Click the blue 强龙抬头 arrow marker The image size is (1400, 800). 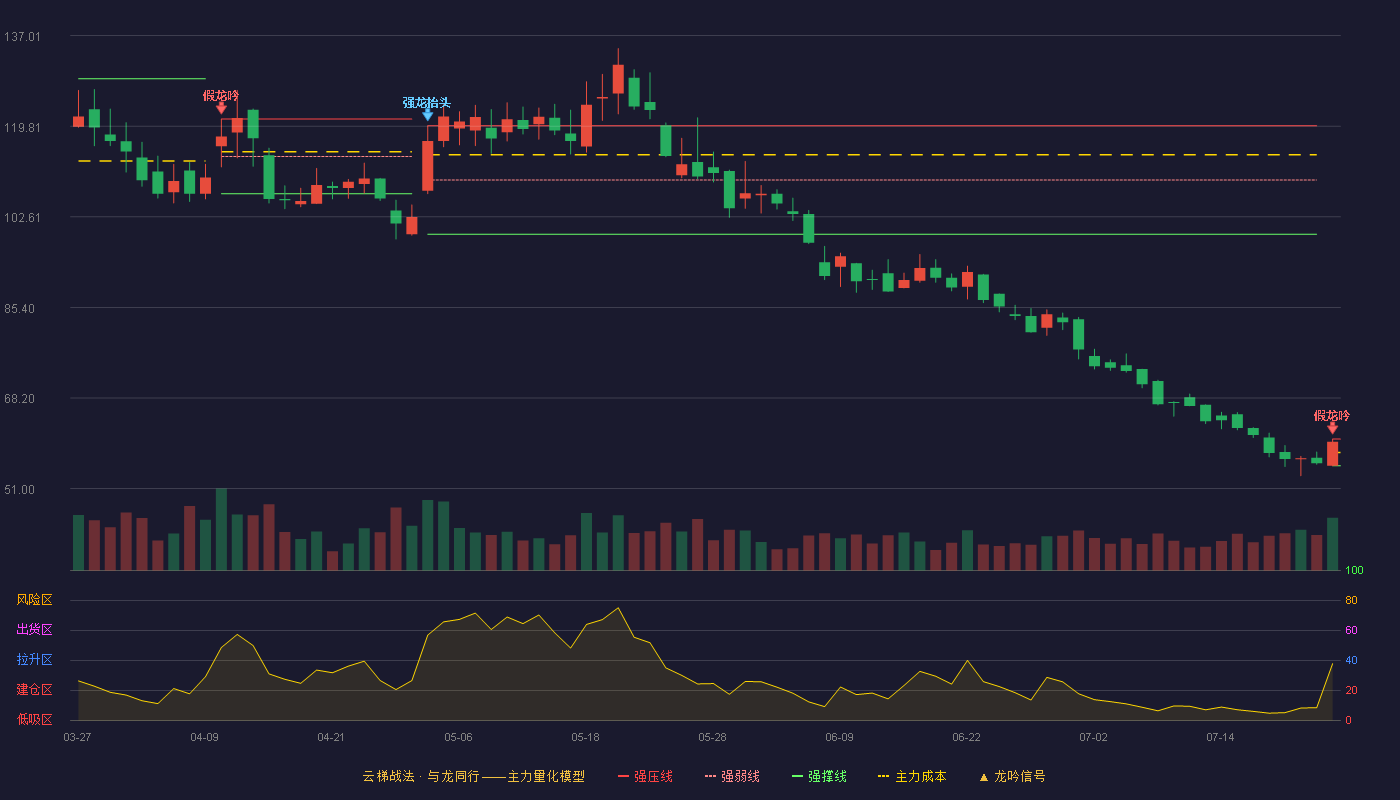point(428,115)
